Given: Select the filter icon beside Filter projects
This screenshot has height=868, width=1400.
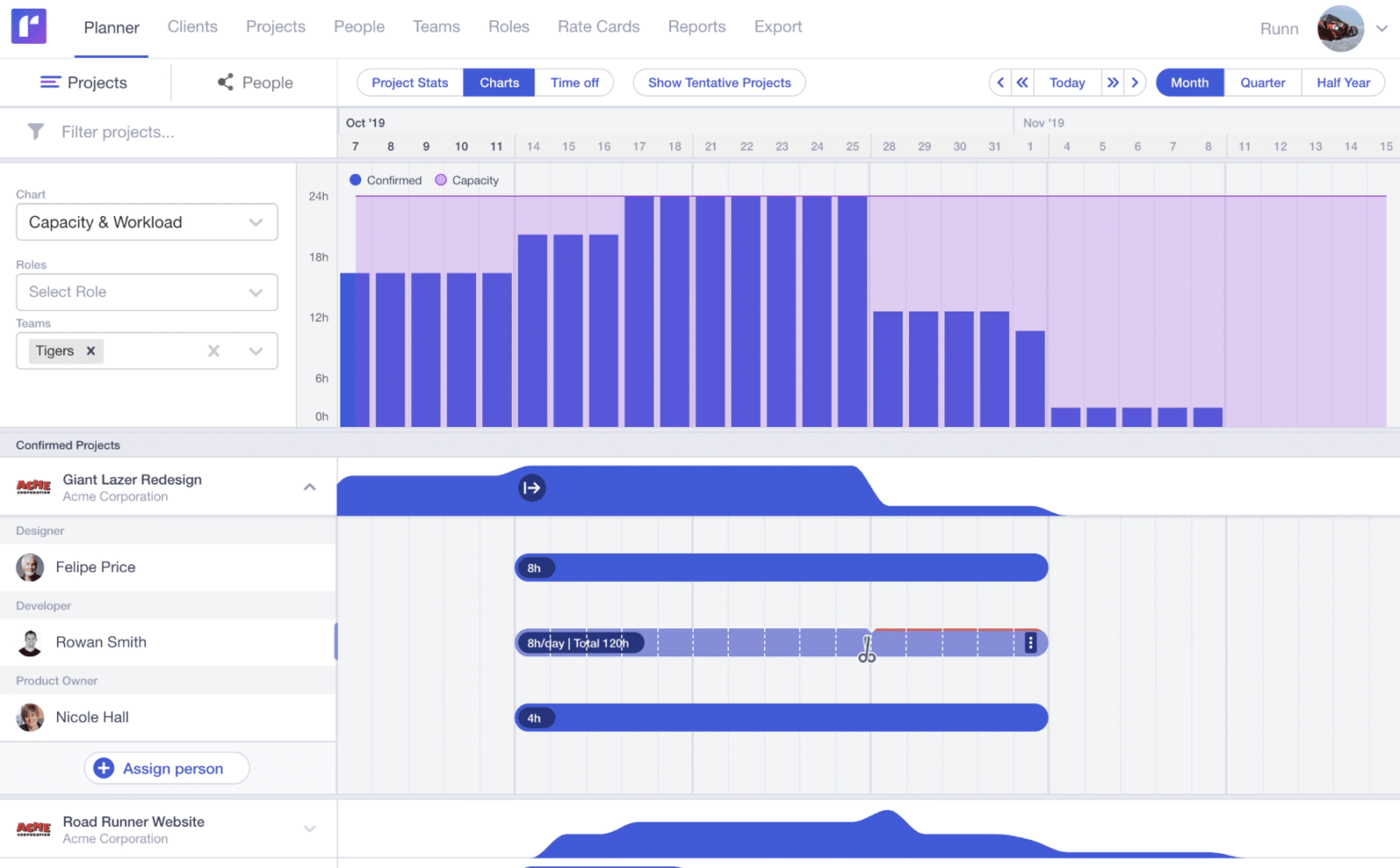Looking at the screenshot, I should pyautogui.click(x=35, y=132).
